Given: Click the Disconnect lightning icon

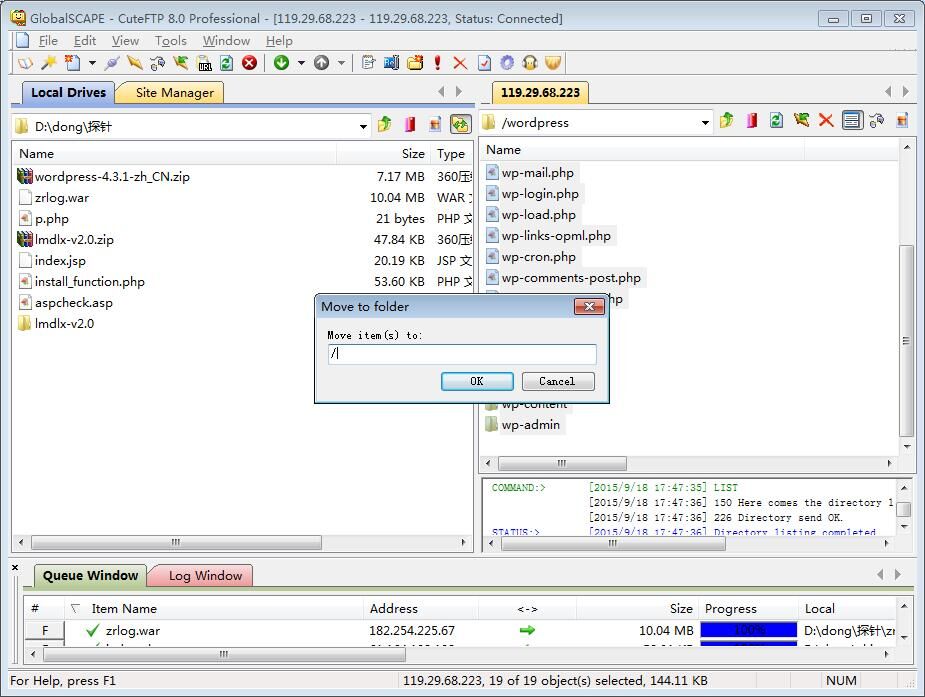Looking at the screenshot, I should pyautogui.click(x=135, y=63).
